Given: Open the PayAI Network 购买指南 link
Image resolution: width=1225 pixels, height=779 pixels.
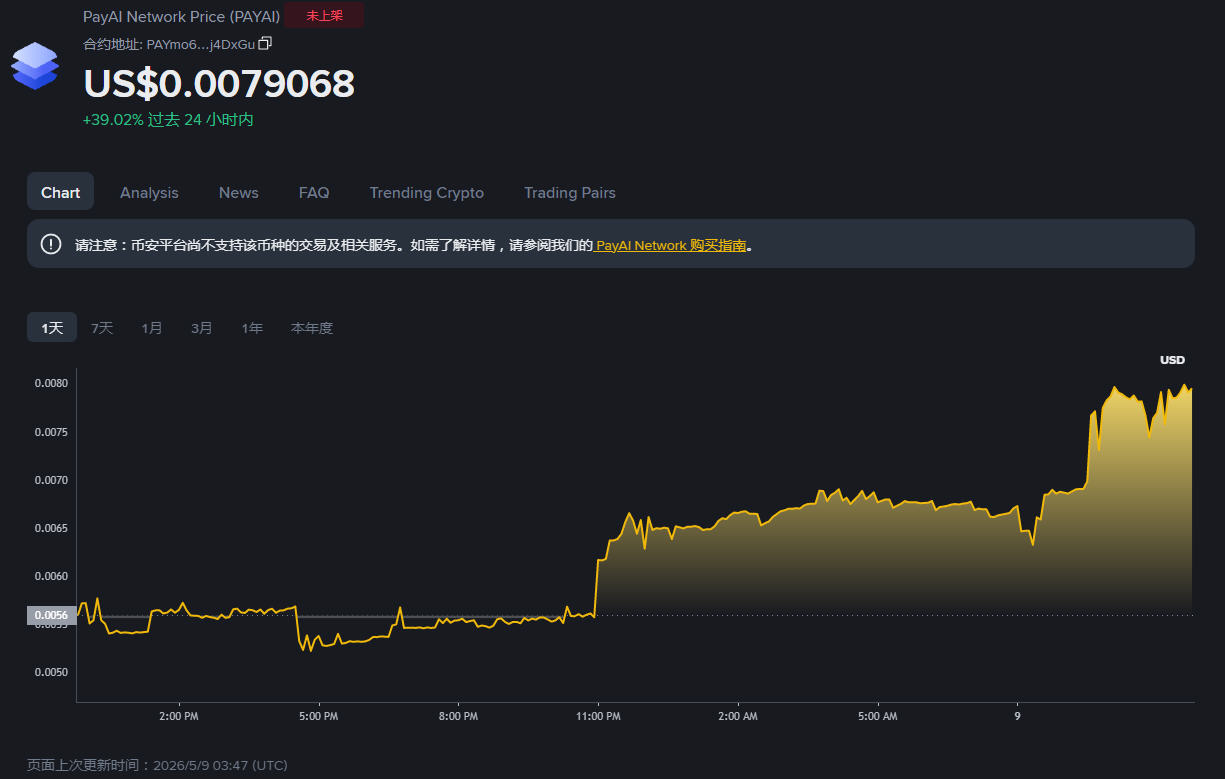Looking at the screenshot, I should (671, 245).
